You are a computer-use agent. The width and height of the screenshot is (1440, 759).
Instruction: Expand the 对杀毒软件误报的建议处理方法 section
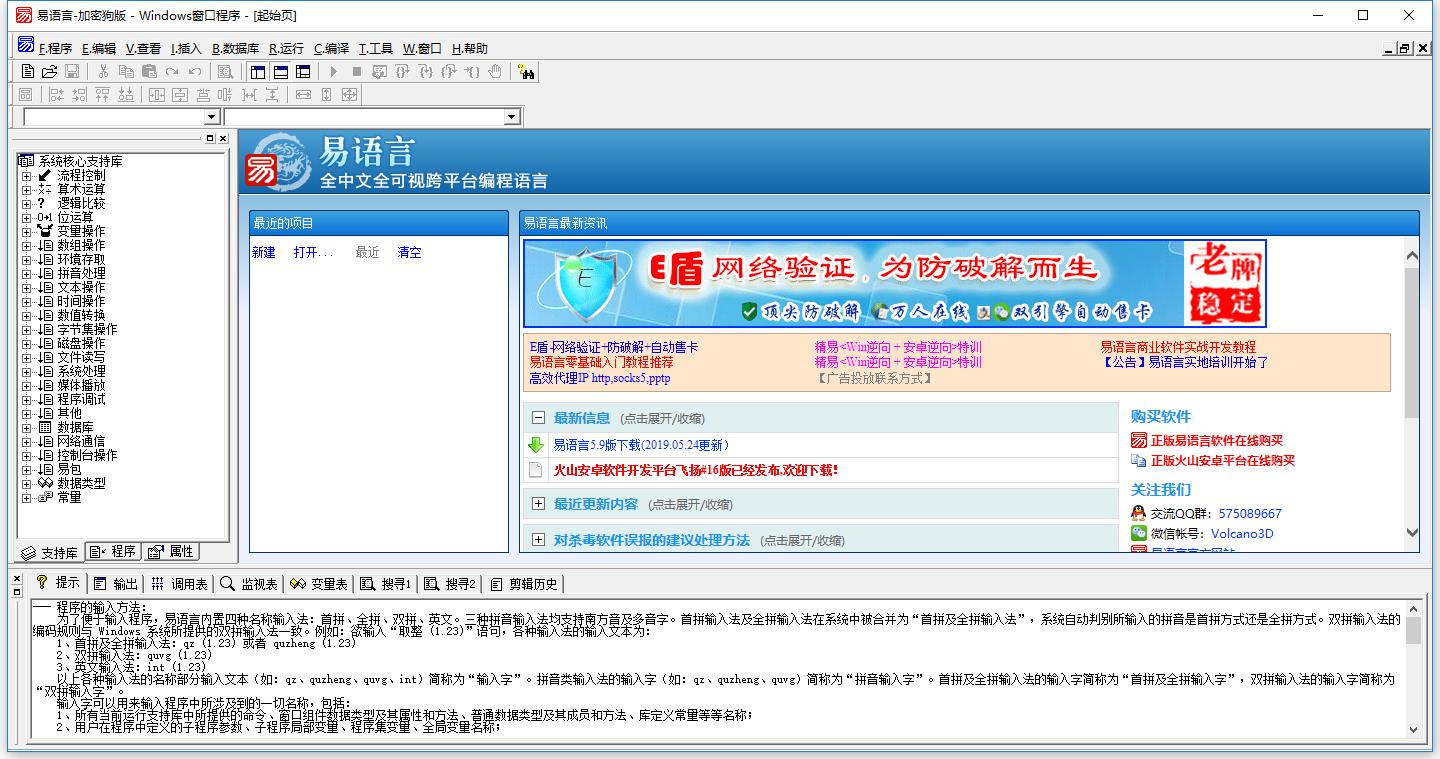538,540
